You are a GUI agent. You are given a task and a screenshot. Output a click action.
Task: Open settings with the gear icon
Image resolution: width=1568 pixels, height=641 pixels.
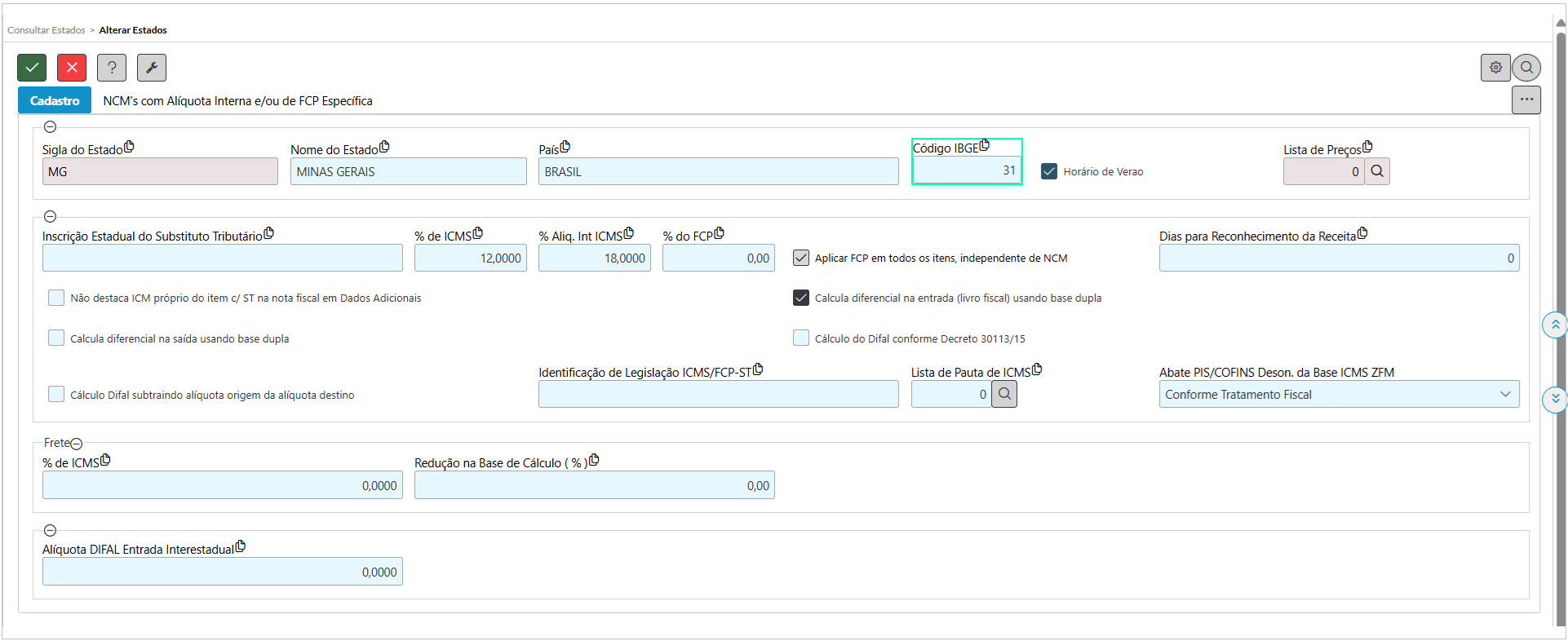click(1495, 68)
